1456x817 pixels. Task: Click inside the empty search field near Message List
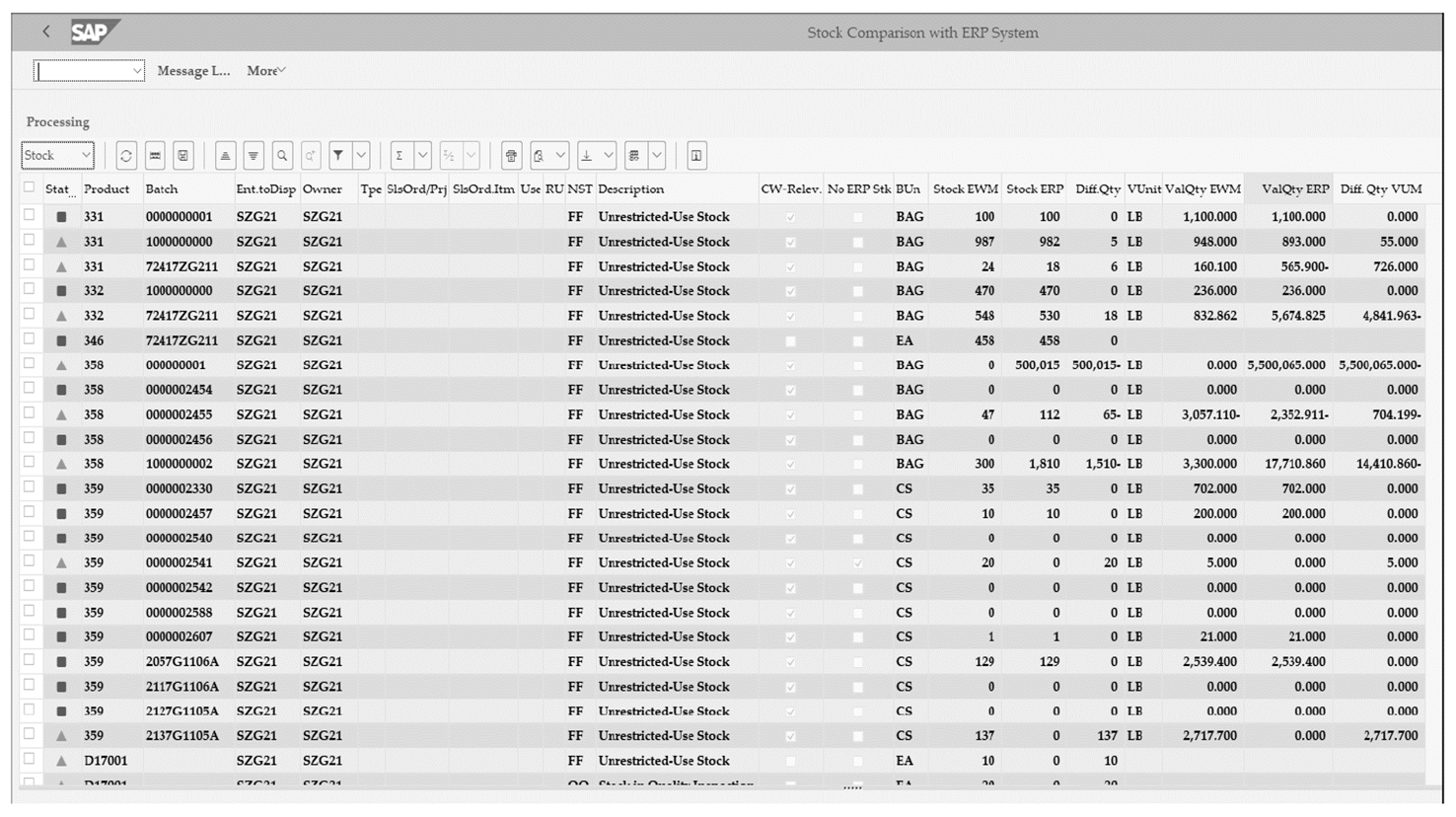(x=84, y=70)
